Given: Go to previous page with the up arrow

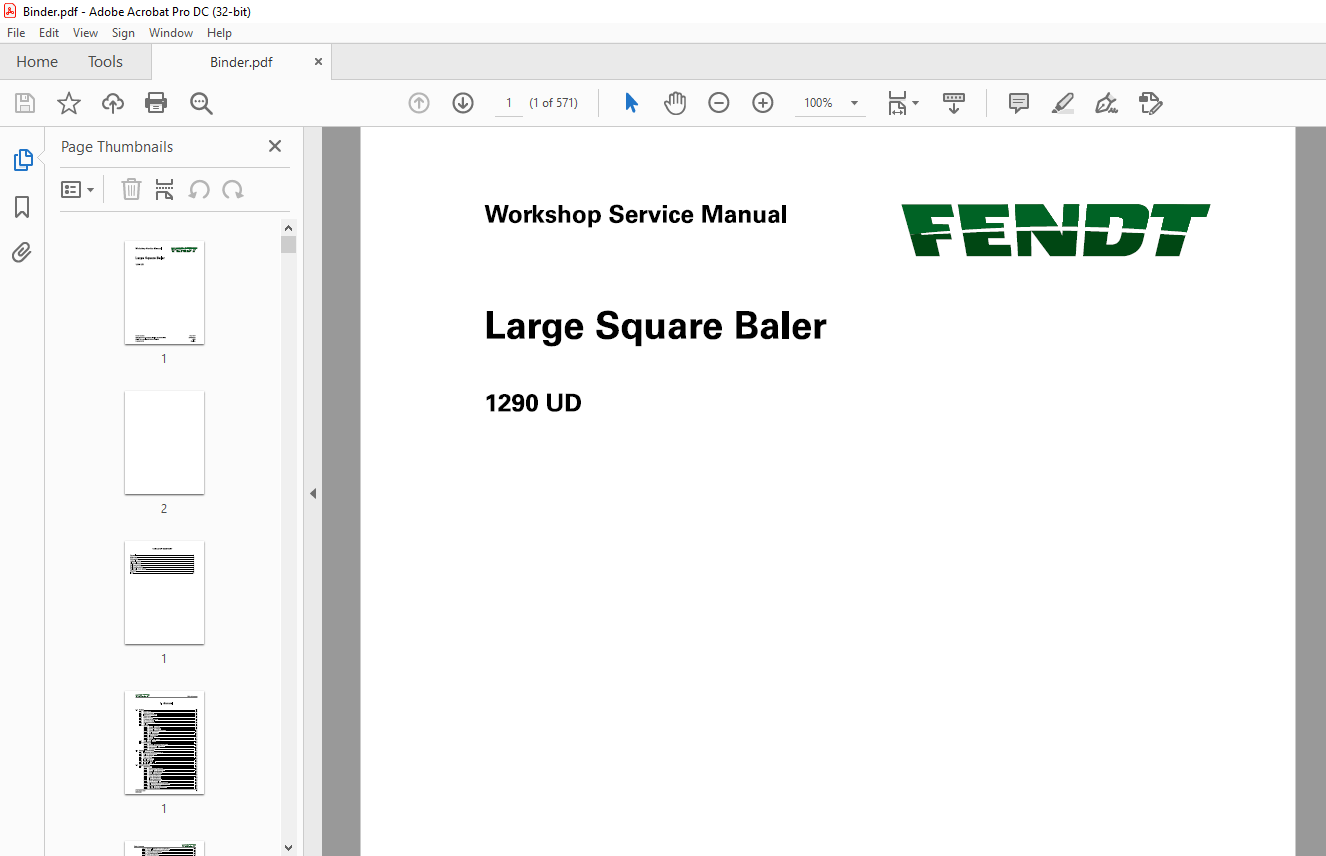Looking at the screenshot, I should [419, 103].
